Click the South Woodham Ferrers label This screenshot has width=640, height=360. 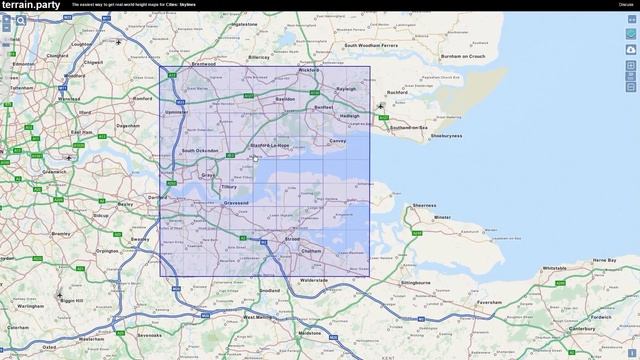coord(371,45)
